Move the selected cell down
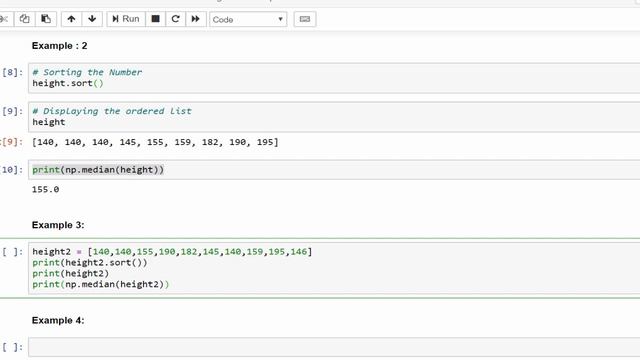The height and width of the screenshot is (360, 640). [x=92, y=19]
